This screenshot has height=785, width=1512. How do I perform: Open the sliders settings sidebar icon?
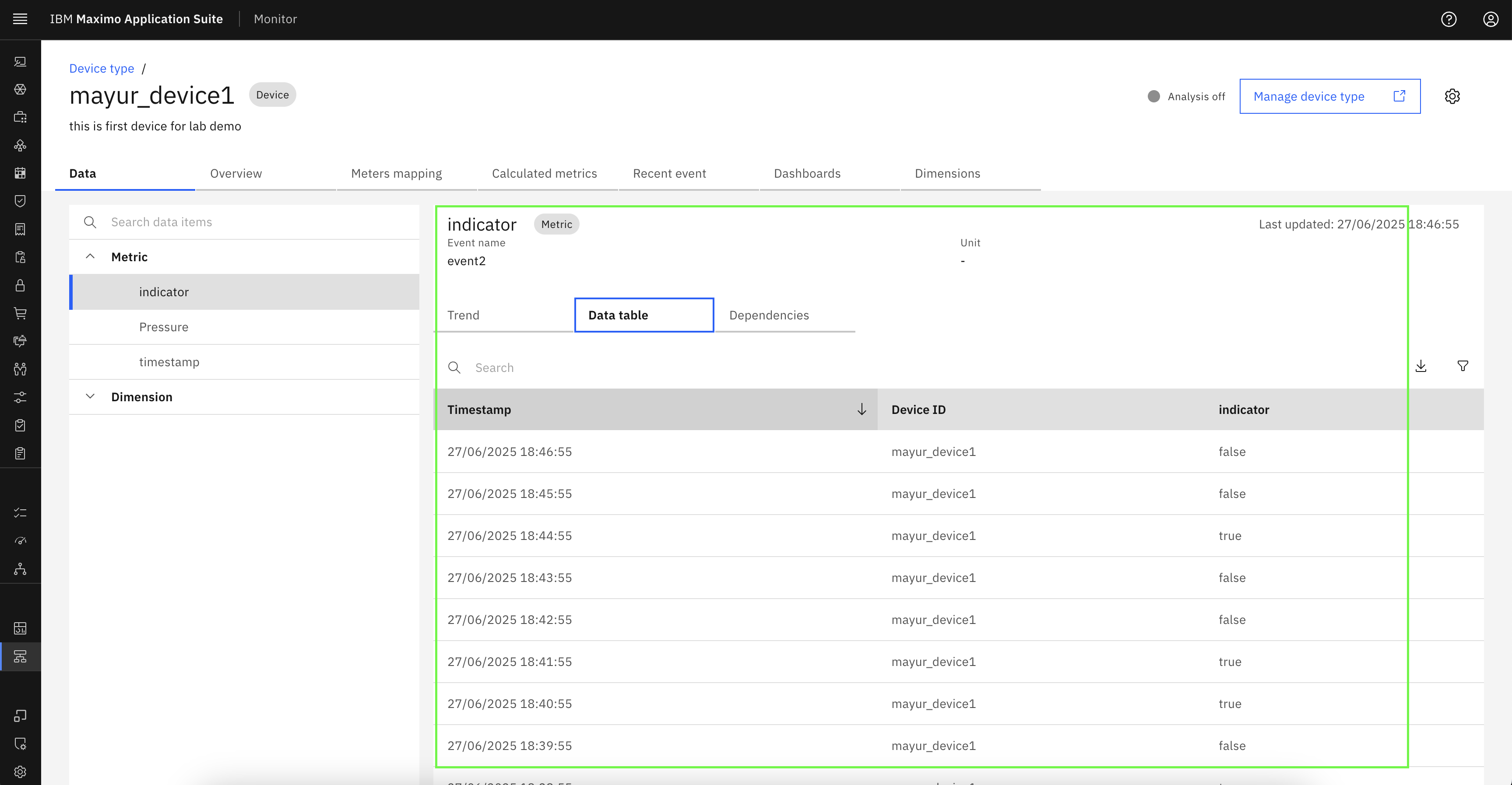(20, 397)
